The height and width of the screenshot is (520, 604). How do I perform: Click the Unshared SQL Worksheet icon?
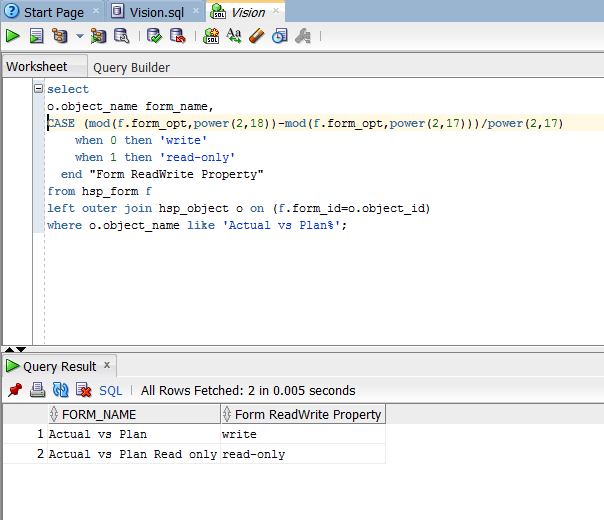211,36
